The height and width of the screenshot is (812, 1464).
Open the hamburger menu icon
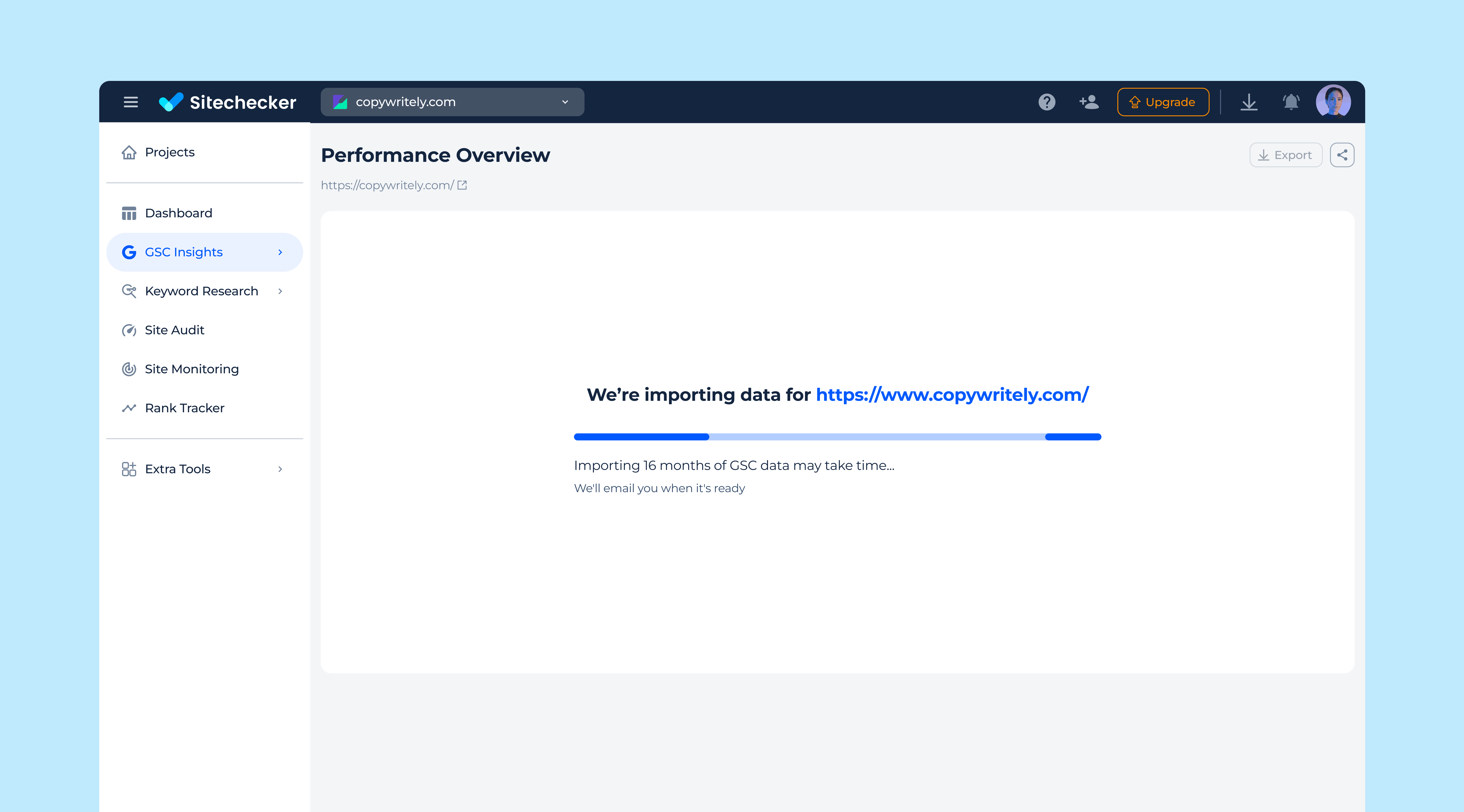[131, 102]
